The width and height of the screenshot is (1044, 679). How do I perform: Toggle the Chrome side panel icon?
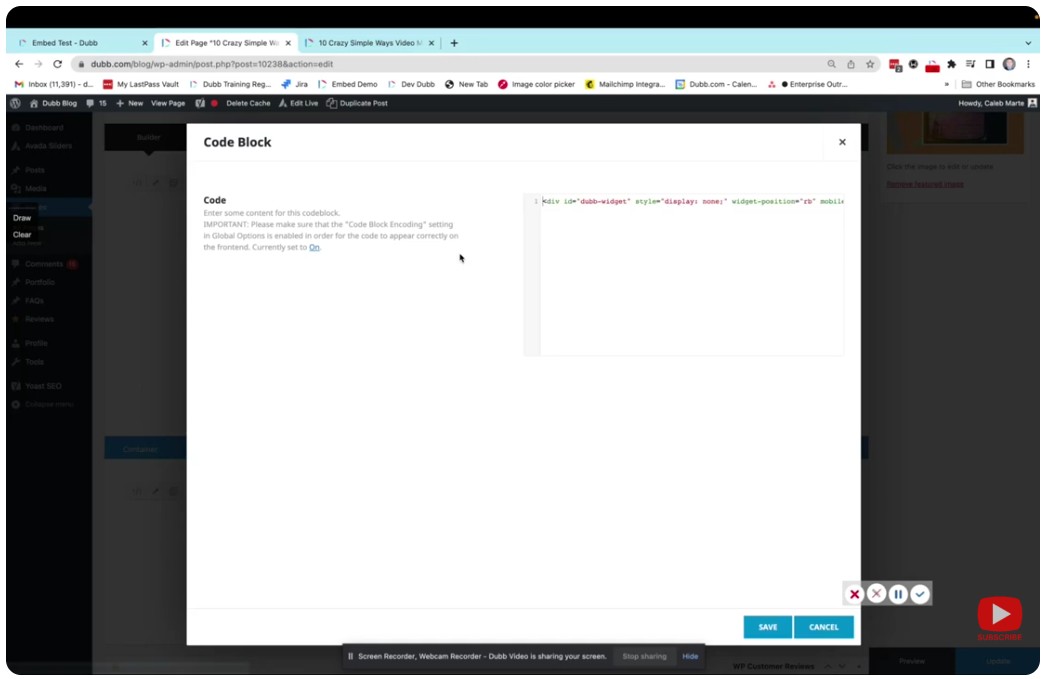coord(989,64)
